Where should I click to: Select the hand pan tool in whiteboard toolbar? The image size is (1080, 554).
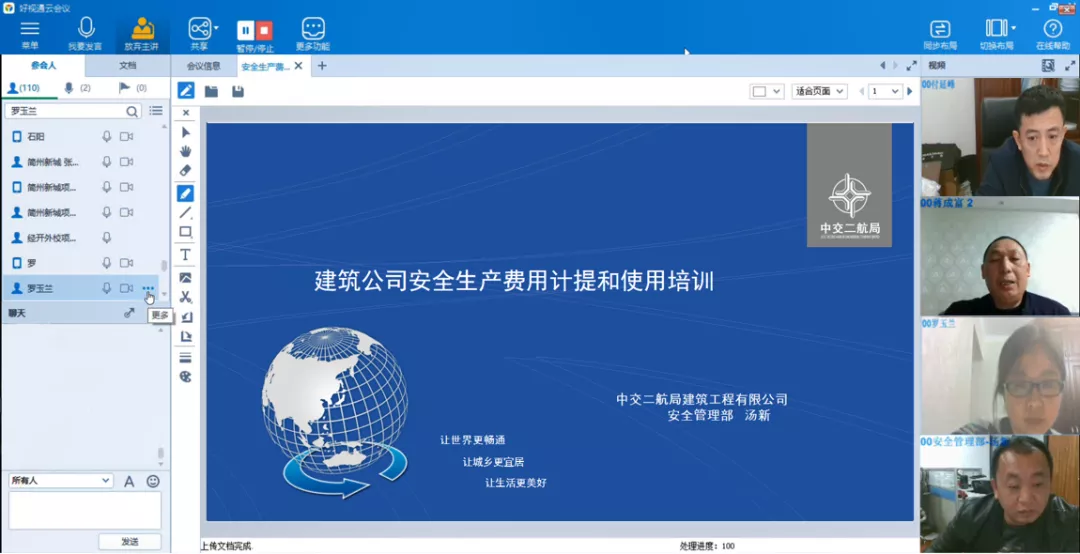coord(185,151)
